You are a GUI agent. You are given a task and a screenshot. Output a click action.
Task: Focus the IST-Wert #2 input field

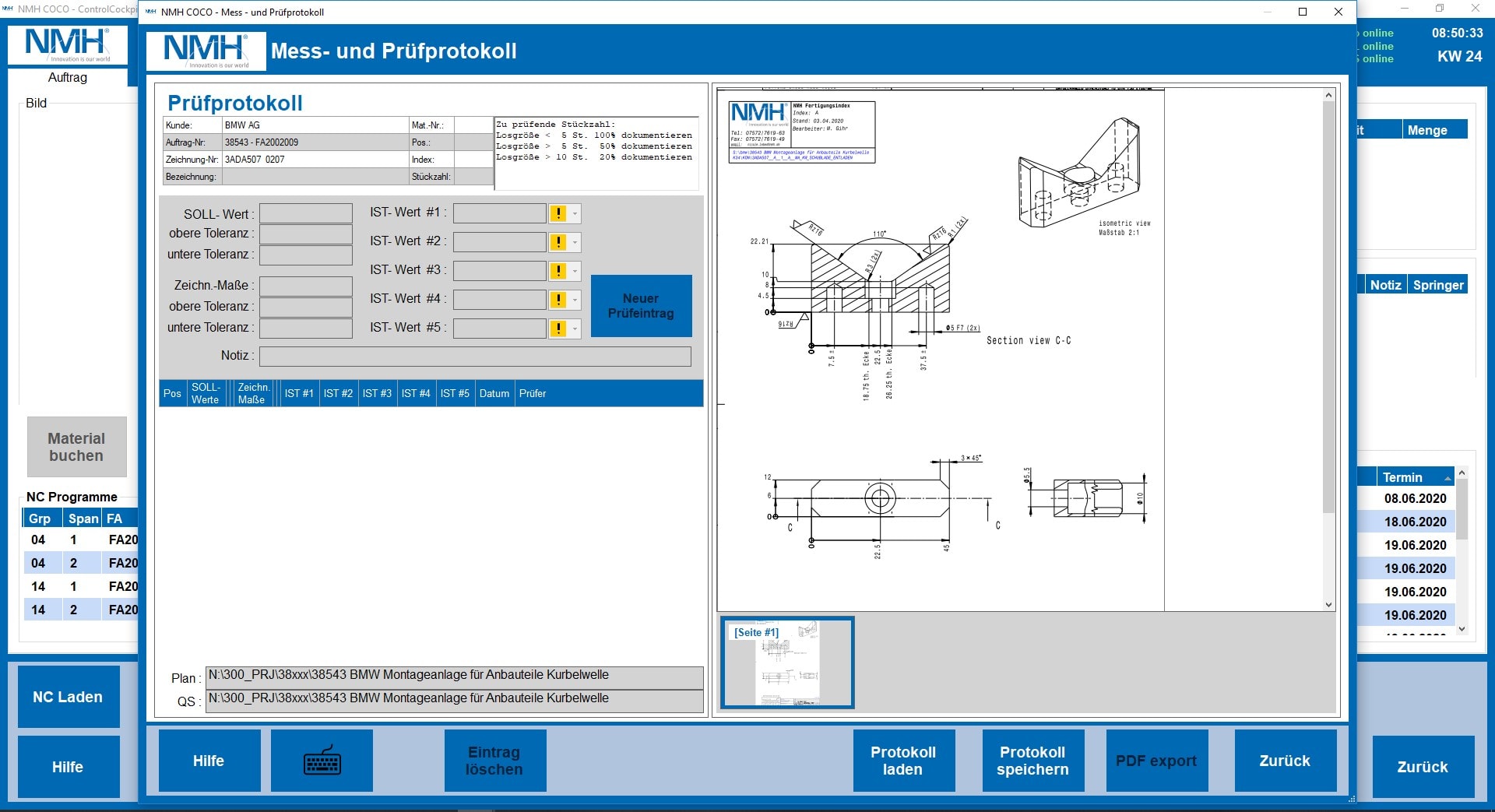[x=500, y=242]
